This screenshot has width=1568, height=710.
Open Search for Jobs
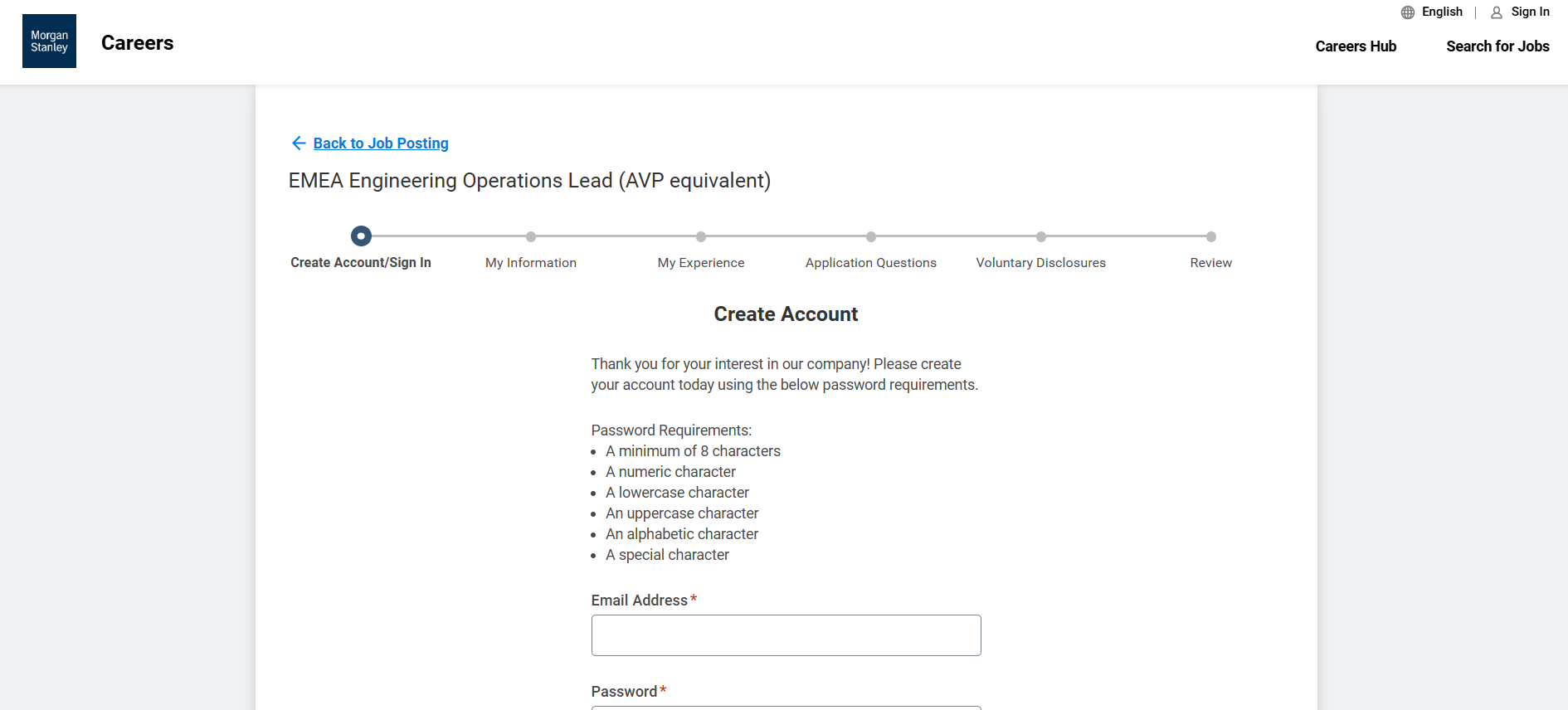coord(1497,46)
